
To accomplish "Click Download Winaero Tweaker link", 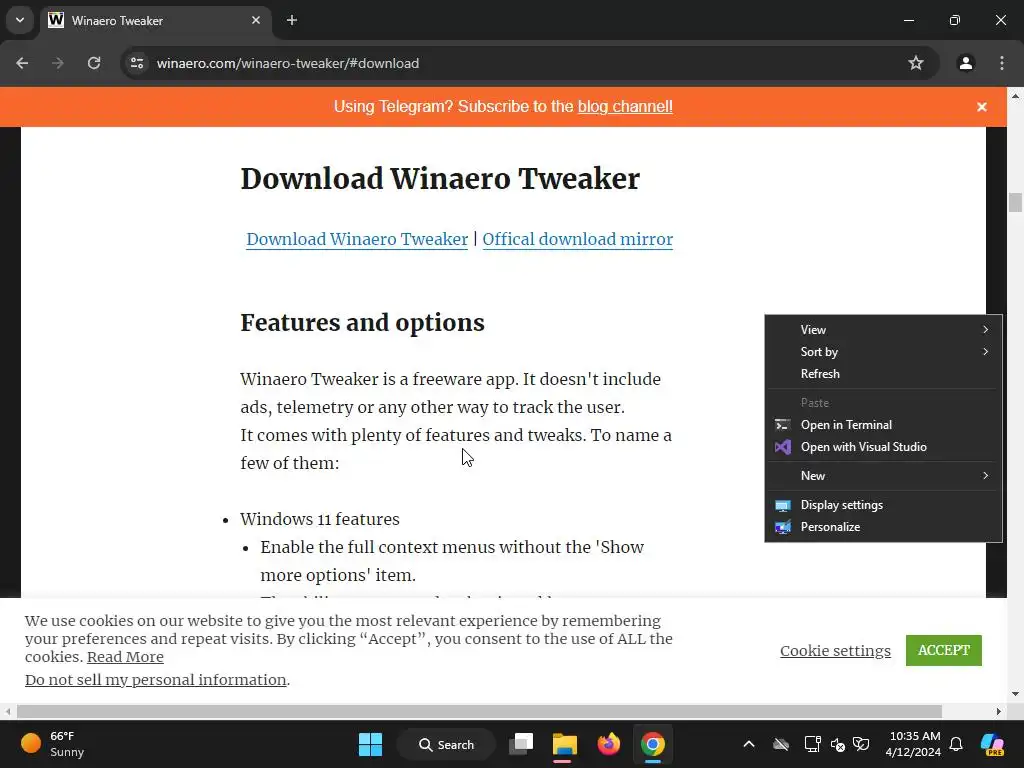I will coord(357,239).
